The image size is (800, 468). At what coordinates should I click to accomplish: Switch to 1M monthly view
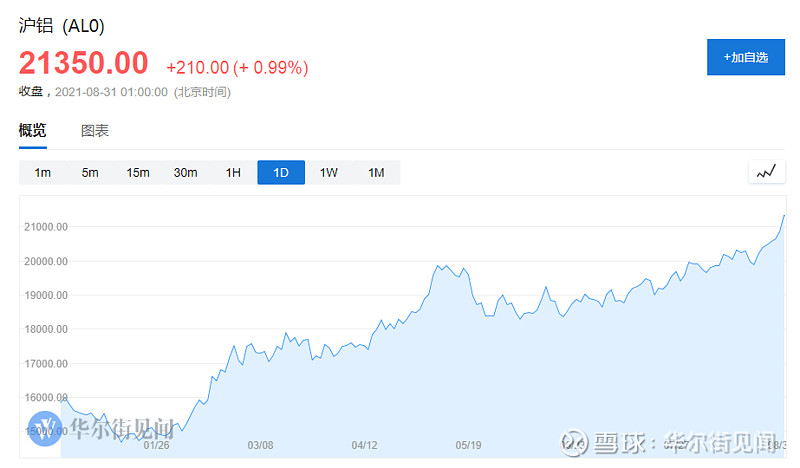click(x=376, y=173)
